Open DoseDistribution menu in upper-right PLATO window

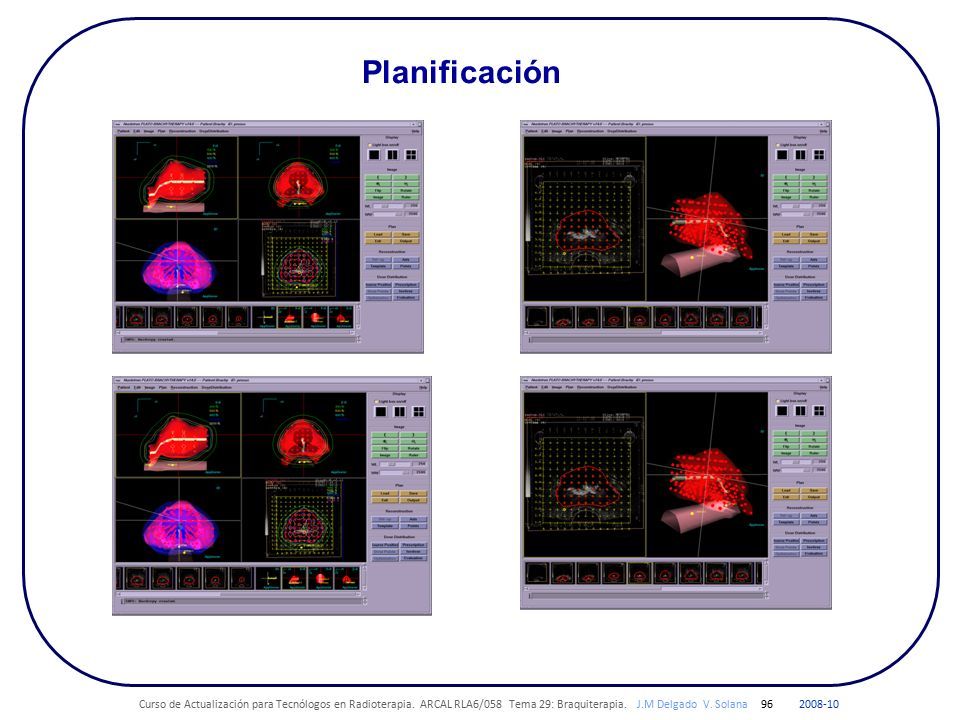621,131
